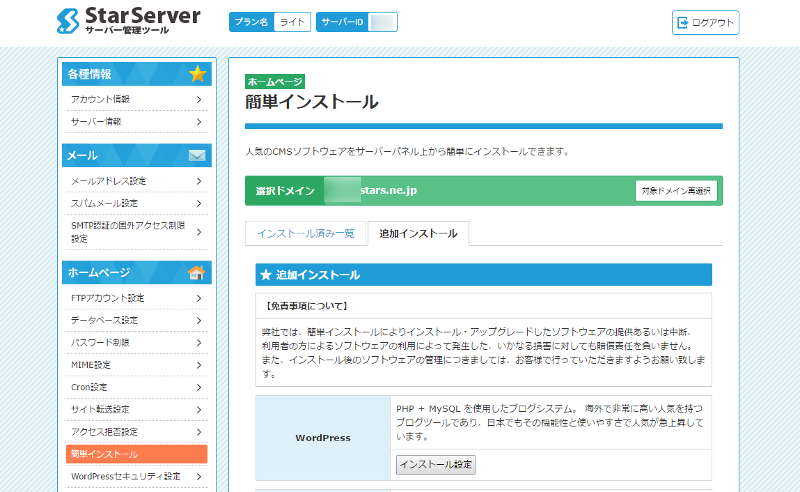The image size is (800, 492).
Task: Click the green ホームページ badge
Action: click(x=275, y=82)
